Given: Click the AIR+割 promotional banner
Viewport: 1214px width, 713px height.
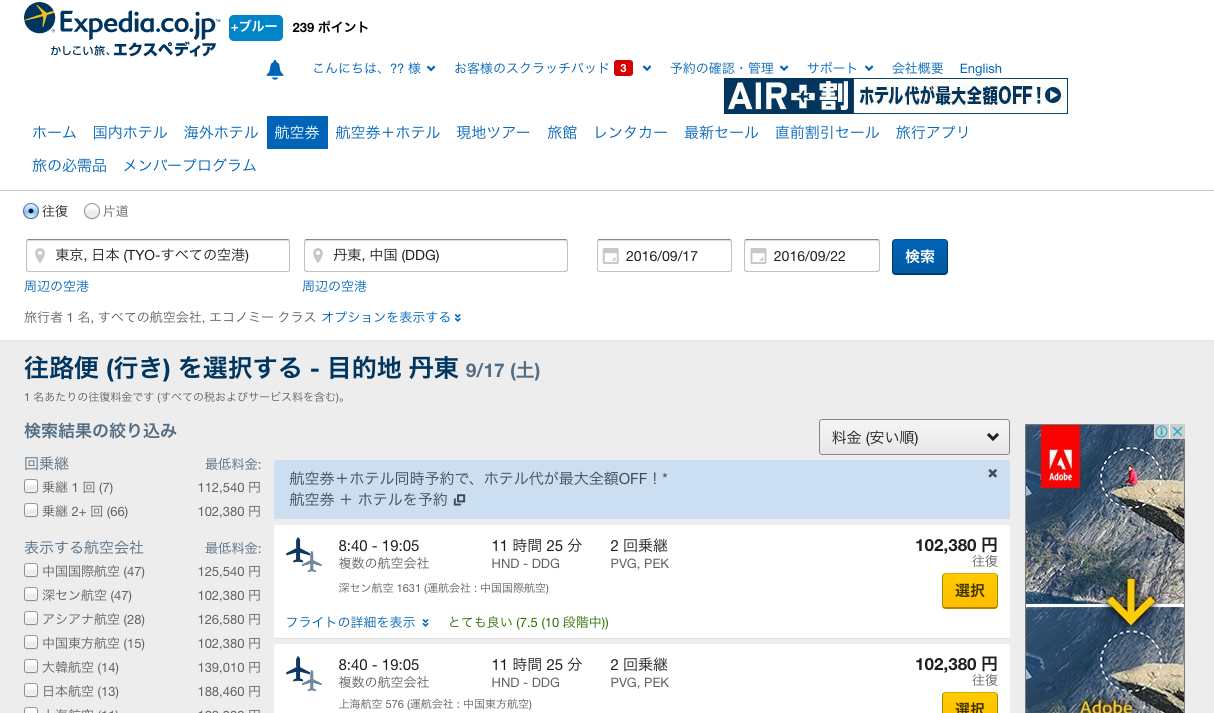Looking at the screenshot, I should pyautogui.click(x=896, y=96).
